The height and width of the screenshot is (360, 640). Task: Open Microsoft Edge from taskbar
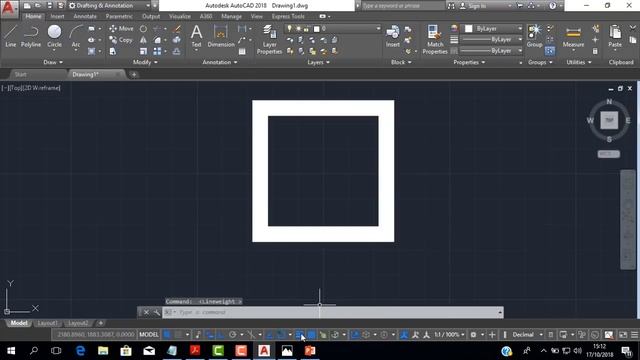(80, 351)
